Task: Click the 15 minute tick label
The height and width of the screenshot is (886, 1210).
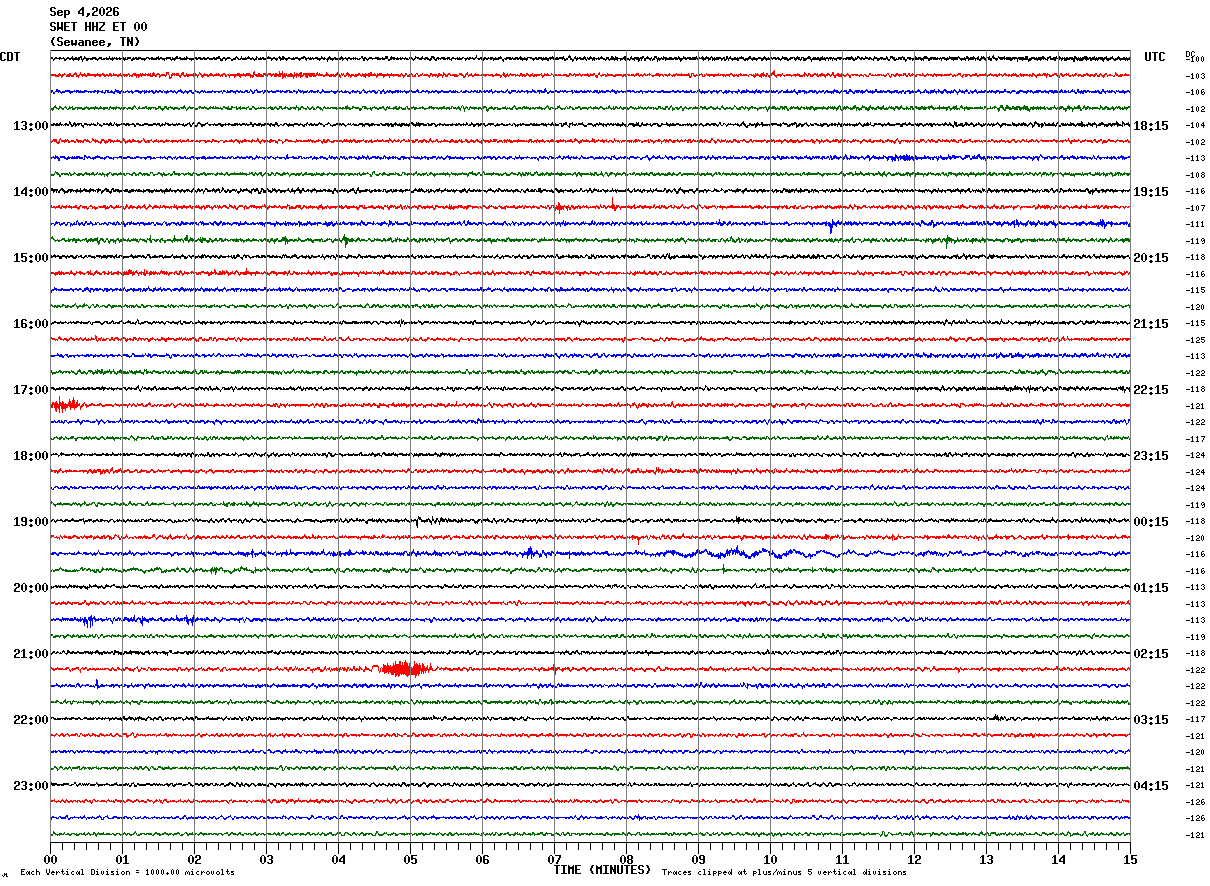Action: 1130,859
